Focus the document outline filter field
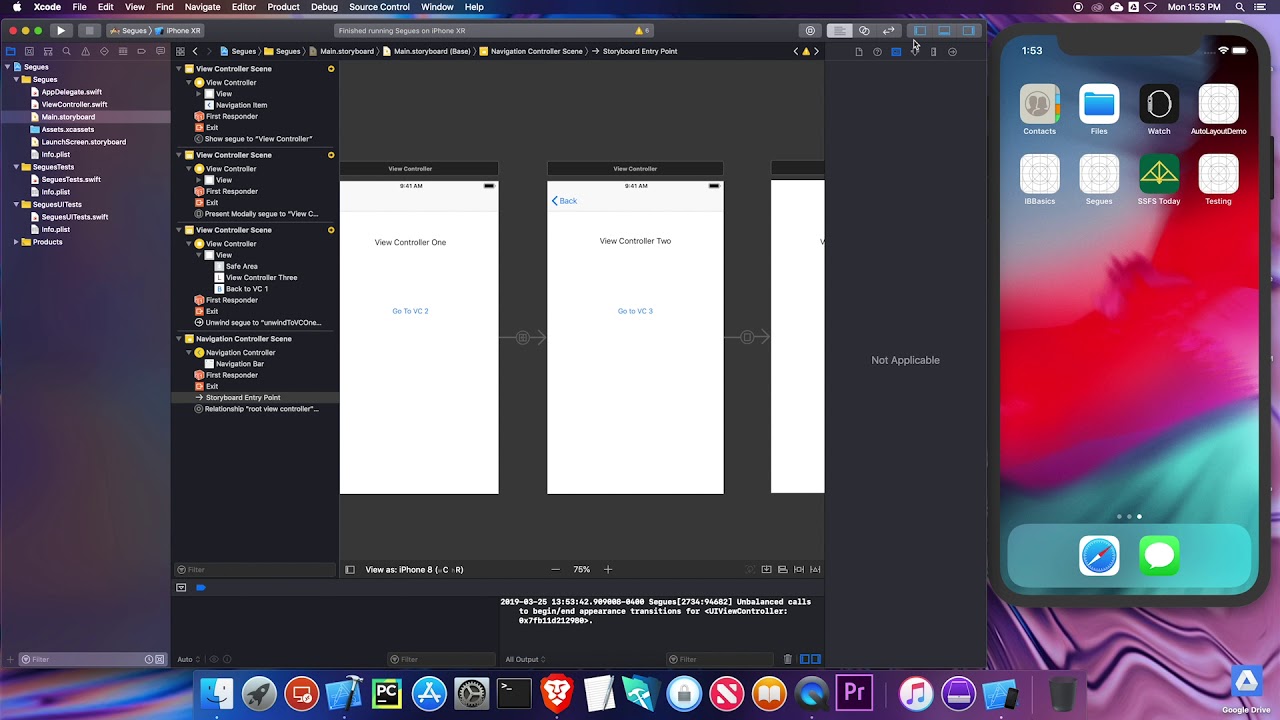 click(255, 570)
